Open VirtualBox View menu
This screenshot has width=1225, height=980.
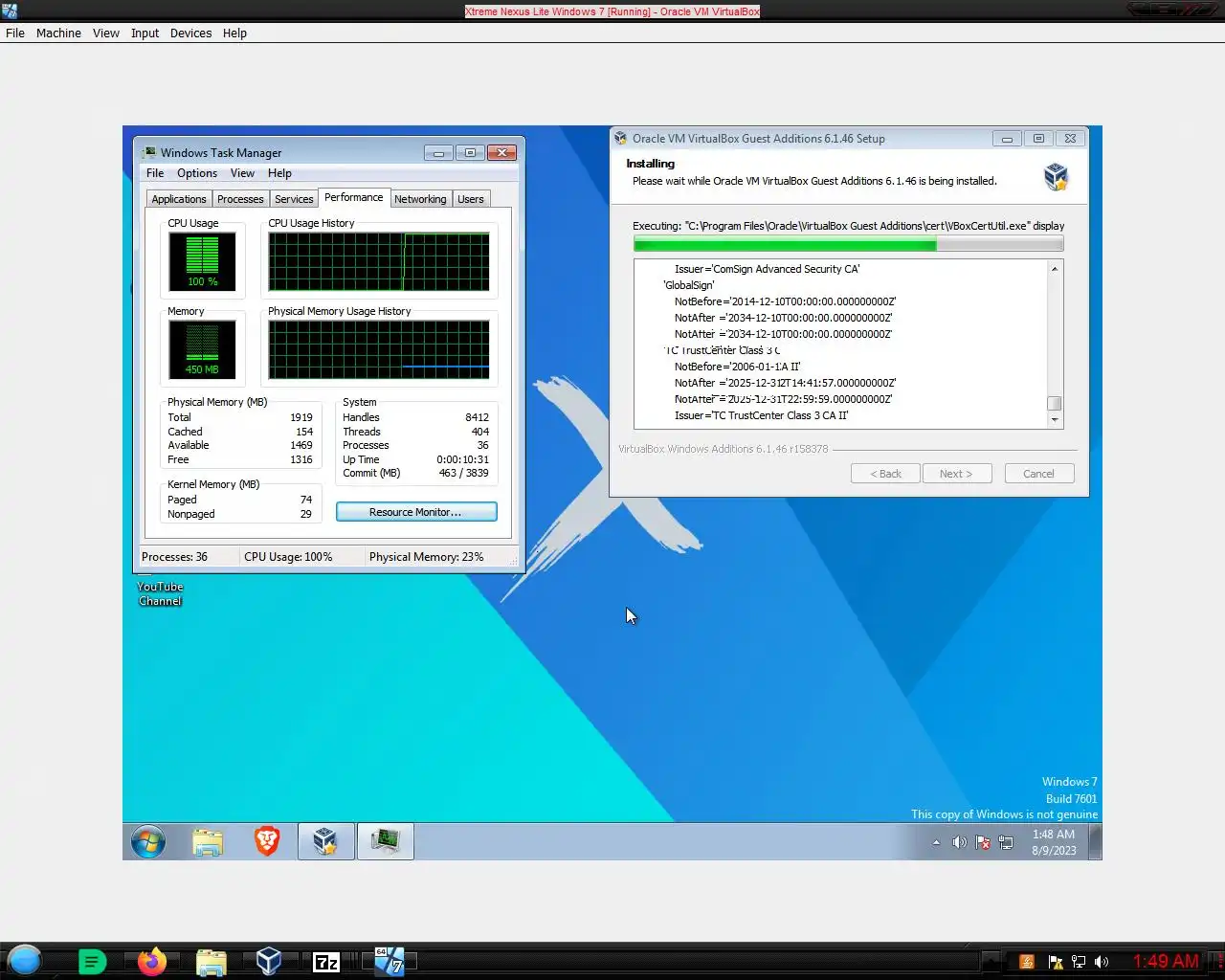coord(106,33)
